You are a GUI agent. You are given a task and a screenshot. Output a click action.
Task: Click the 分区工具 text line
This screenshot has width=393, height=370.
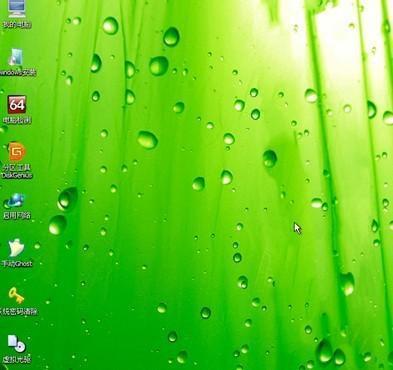pos(17,167)
